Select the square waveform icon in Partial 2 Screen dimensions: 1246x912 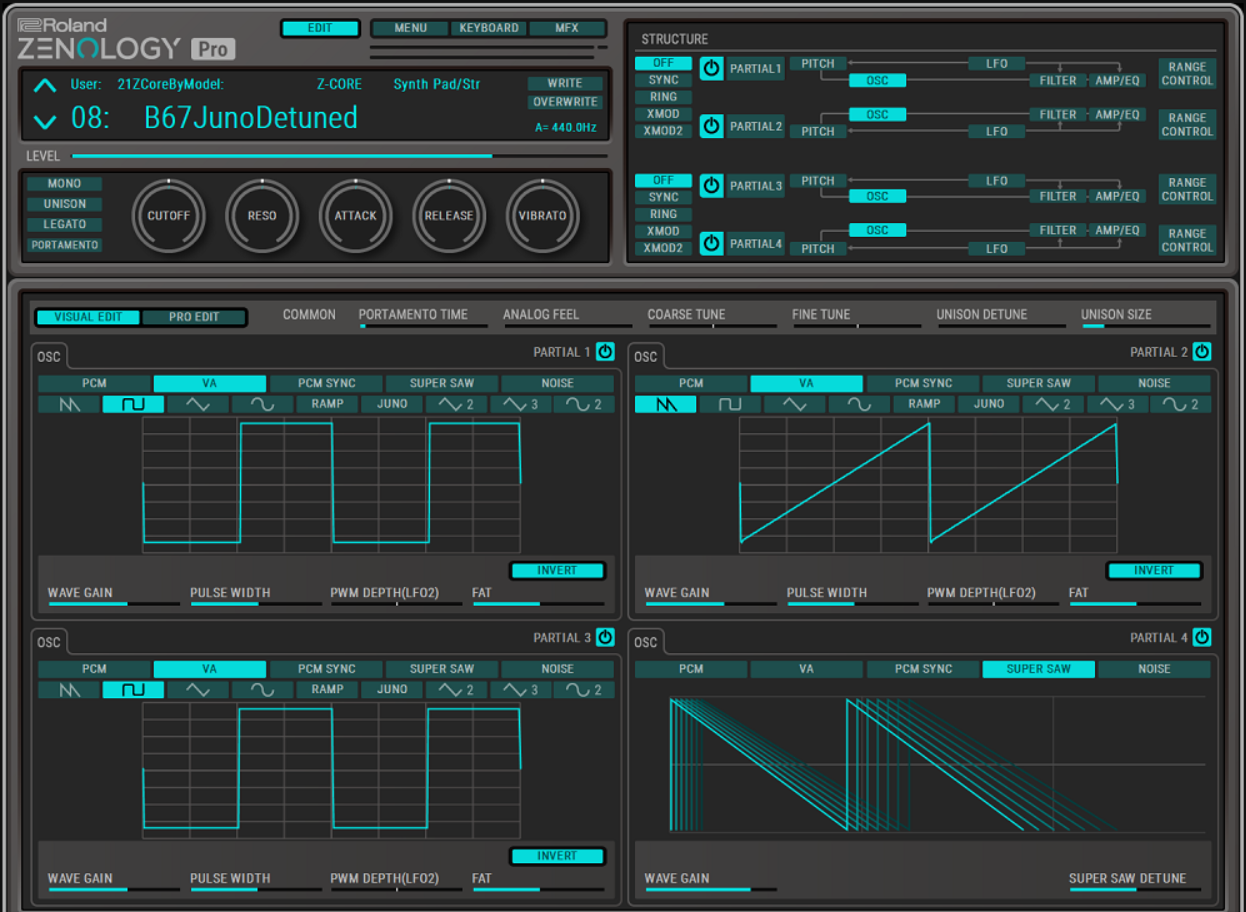[x=730, y=404]
